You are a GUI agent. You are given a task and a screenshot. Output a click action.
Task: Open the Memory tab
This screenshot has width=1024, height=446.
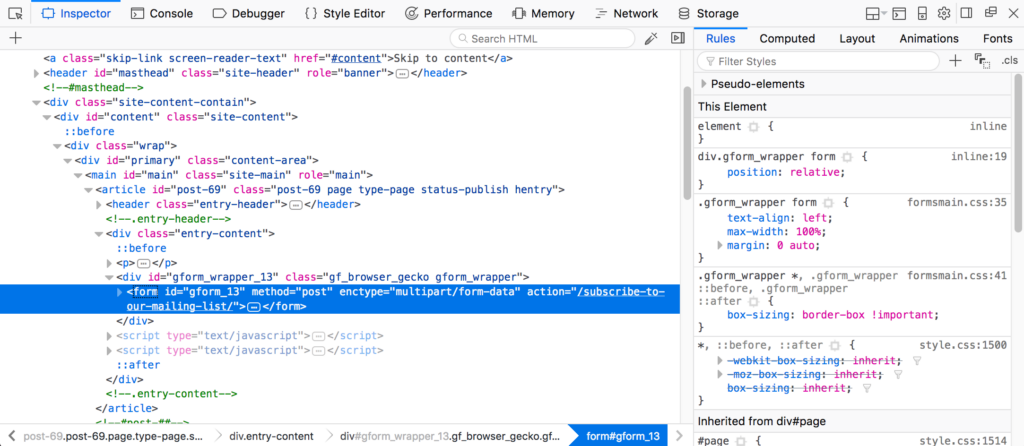tap(543, 13)
